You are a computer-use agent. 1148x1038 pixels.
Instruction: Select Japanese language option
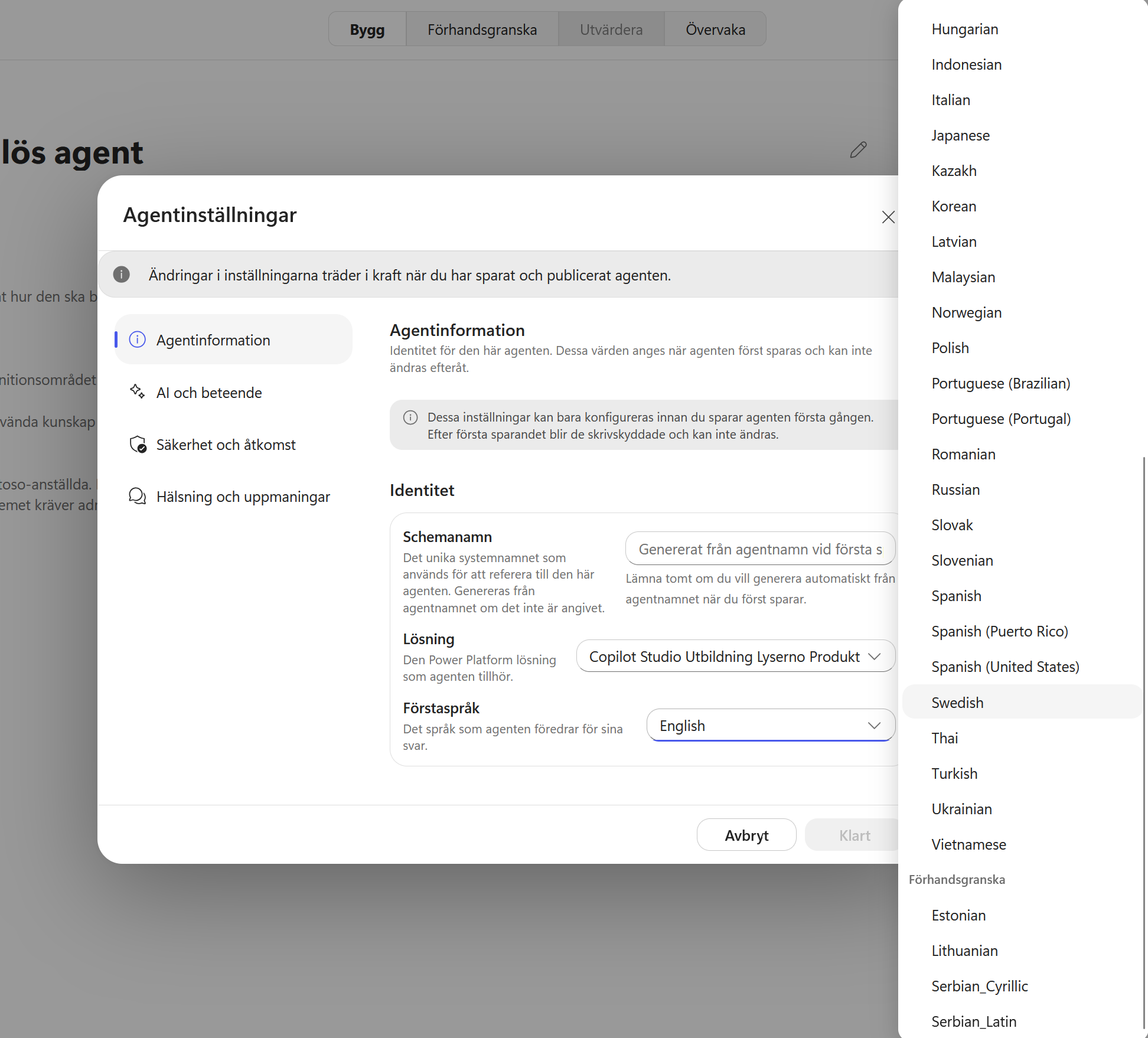tap(1022, 135)
